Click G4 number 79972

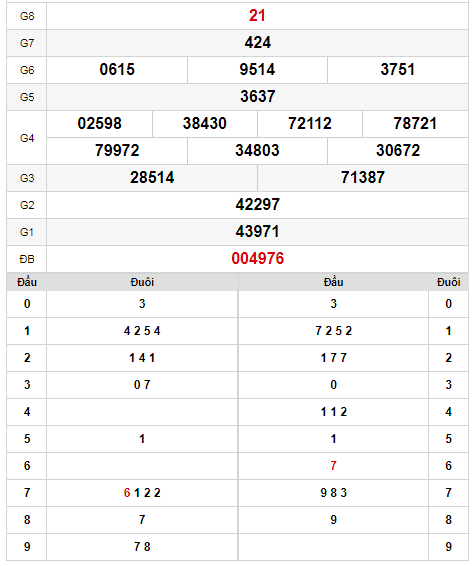117,151
